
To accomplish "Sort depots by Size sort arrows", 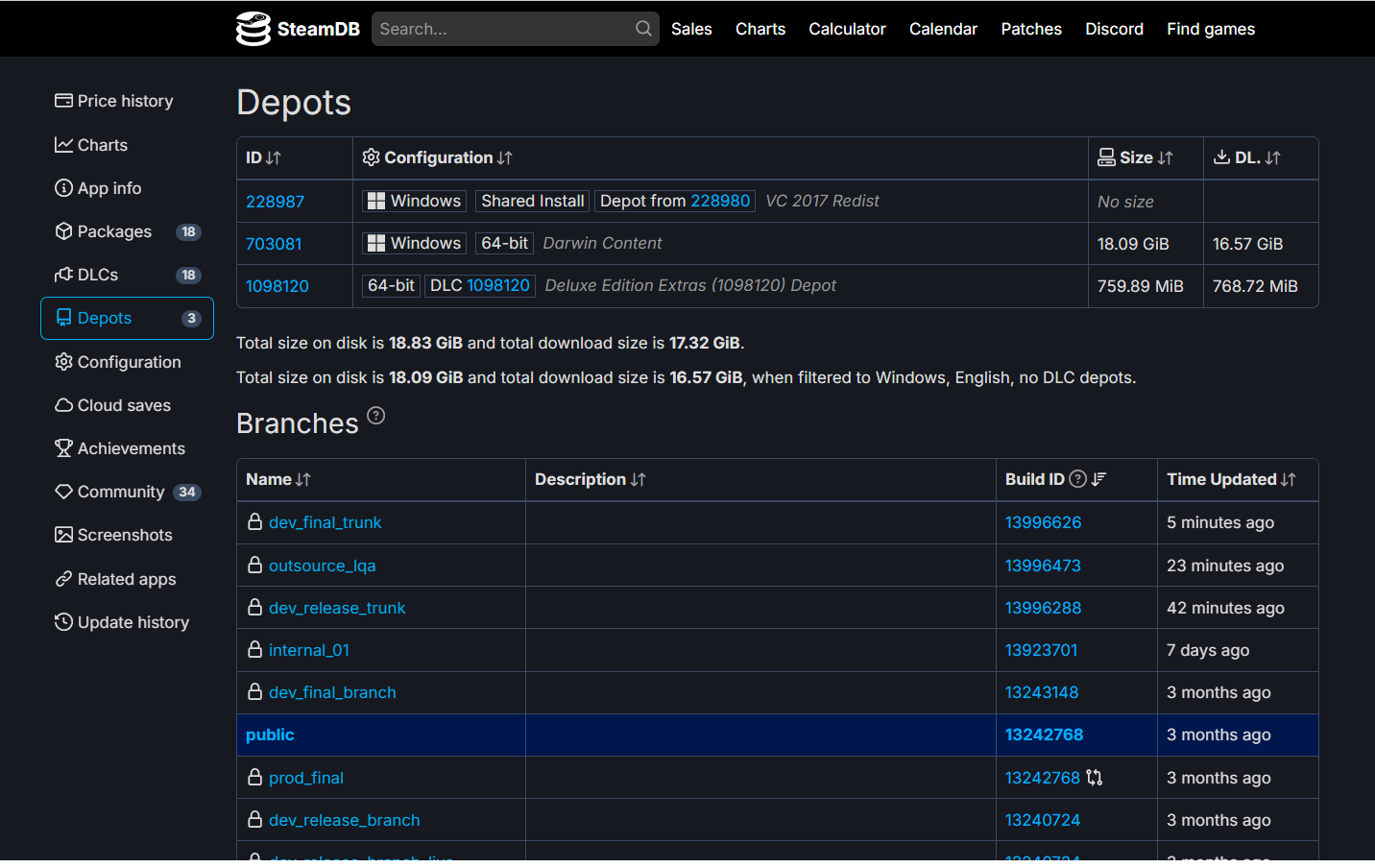I will pyautogui.click(x=1165, y=157).
